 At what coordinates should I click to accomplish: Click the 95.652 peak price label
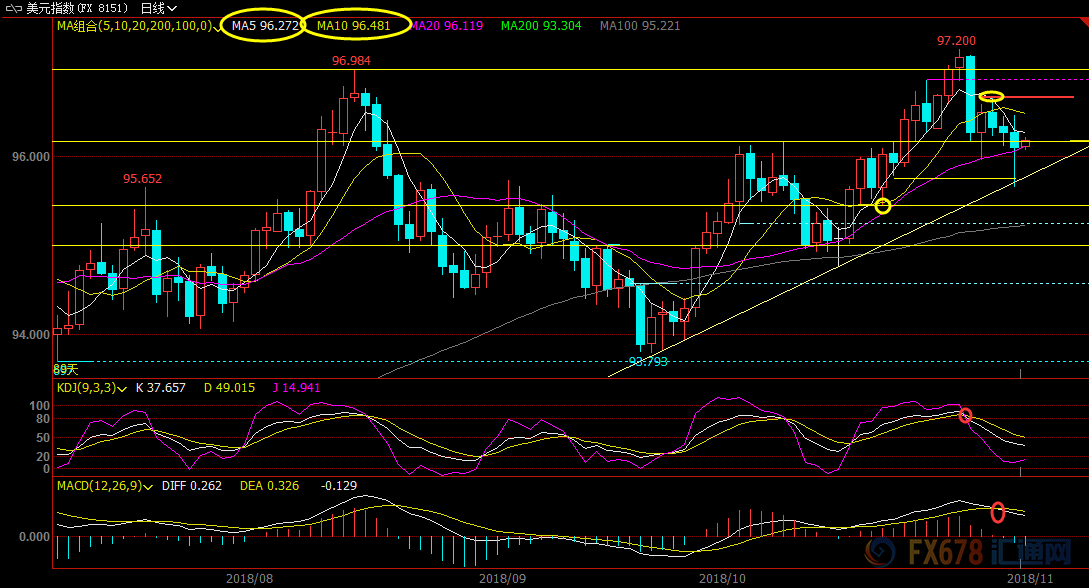142,179
